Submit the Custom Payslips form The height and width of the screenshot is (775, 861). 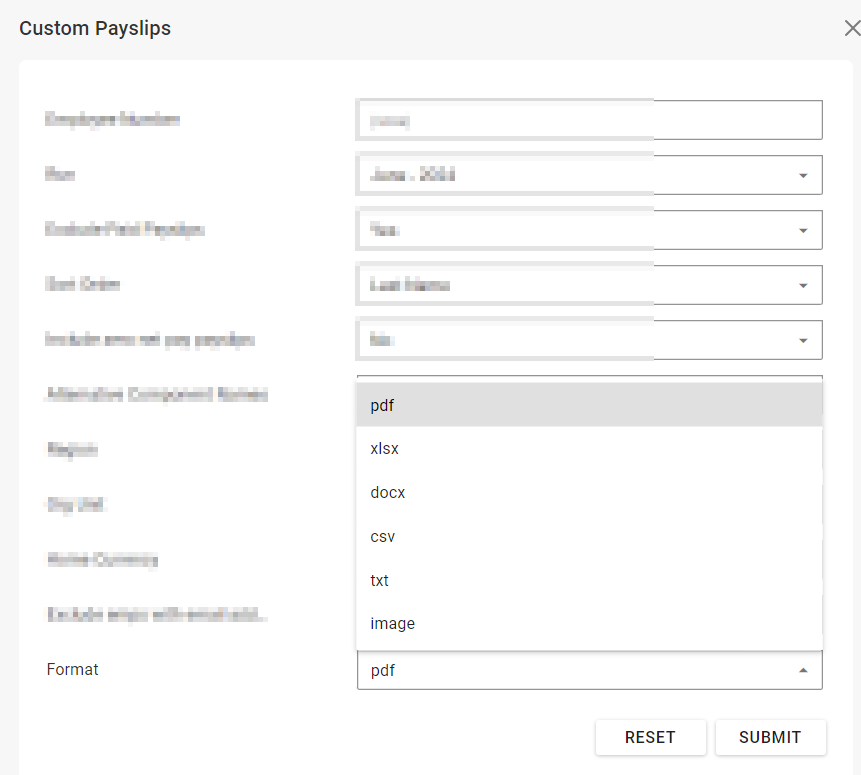770,737
